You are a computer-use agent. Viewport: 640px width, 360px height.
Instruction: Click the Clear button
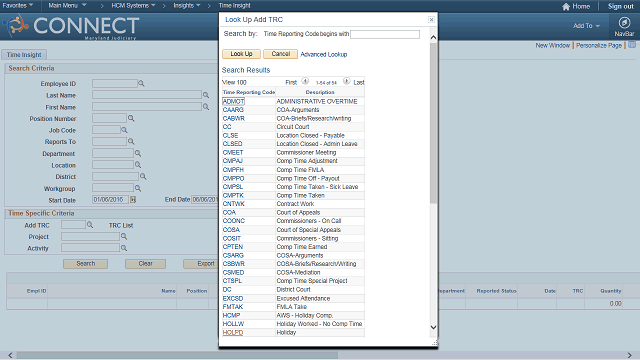click(145, 264)
